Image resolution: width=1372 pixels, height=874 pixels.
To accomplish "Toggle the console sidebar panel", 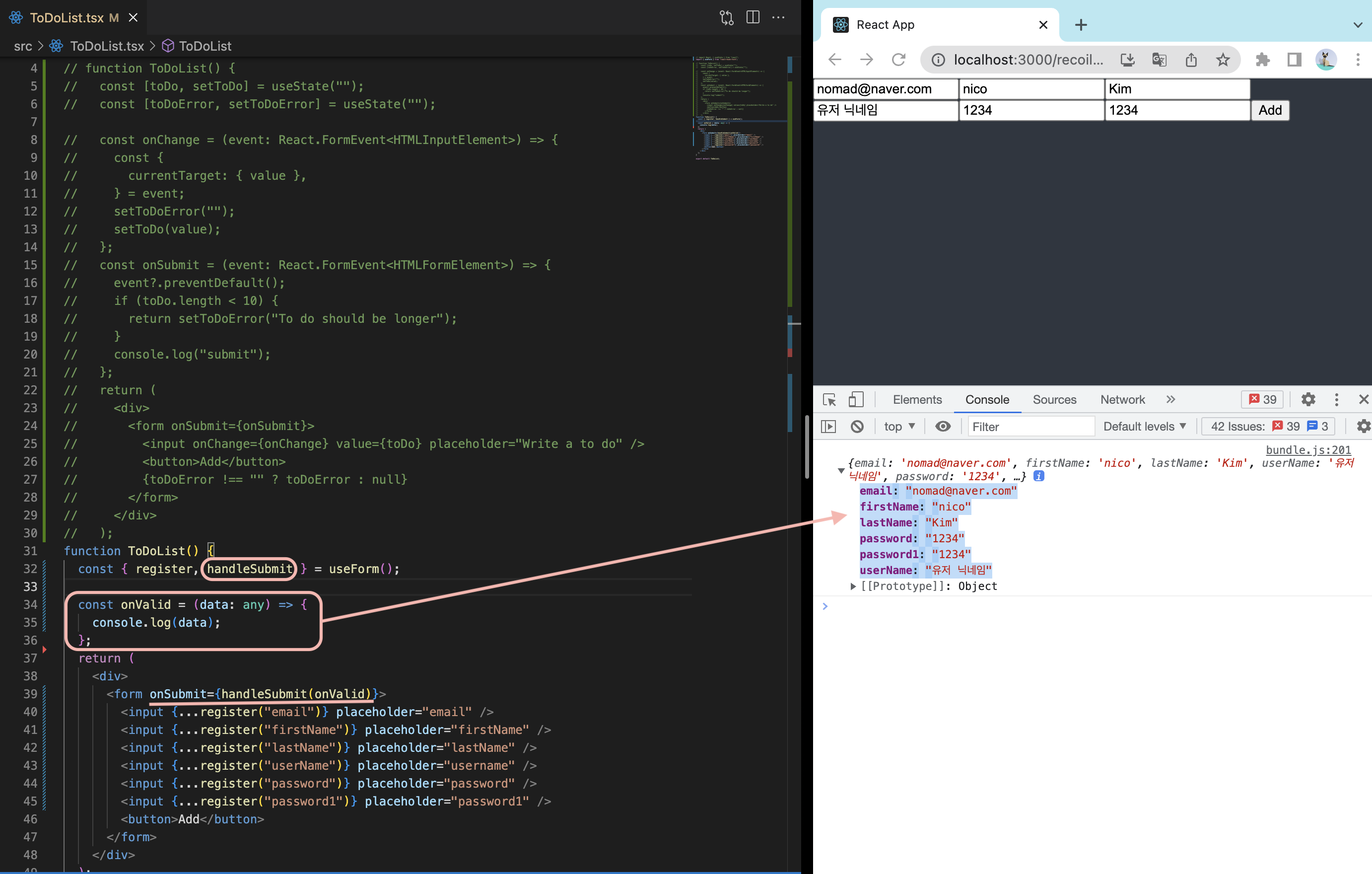I will tap(828, 427).
